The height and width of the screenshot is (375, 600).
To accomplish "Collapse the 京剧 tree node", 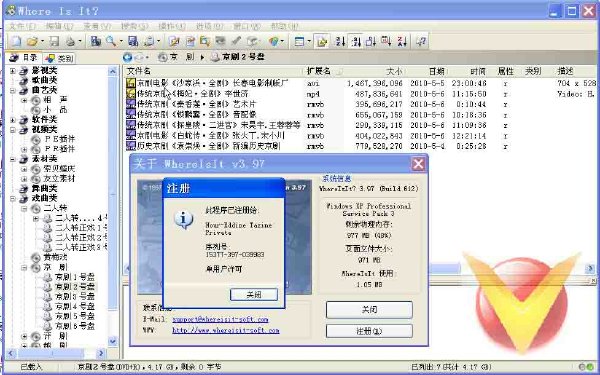I will (x=24, y=267).
